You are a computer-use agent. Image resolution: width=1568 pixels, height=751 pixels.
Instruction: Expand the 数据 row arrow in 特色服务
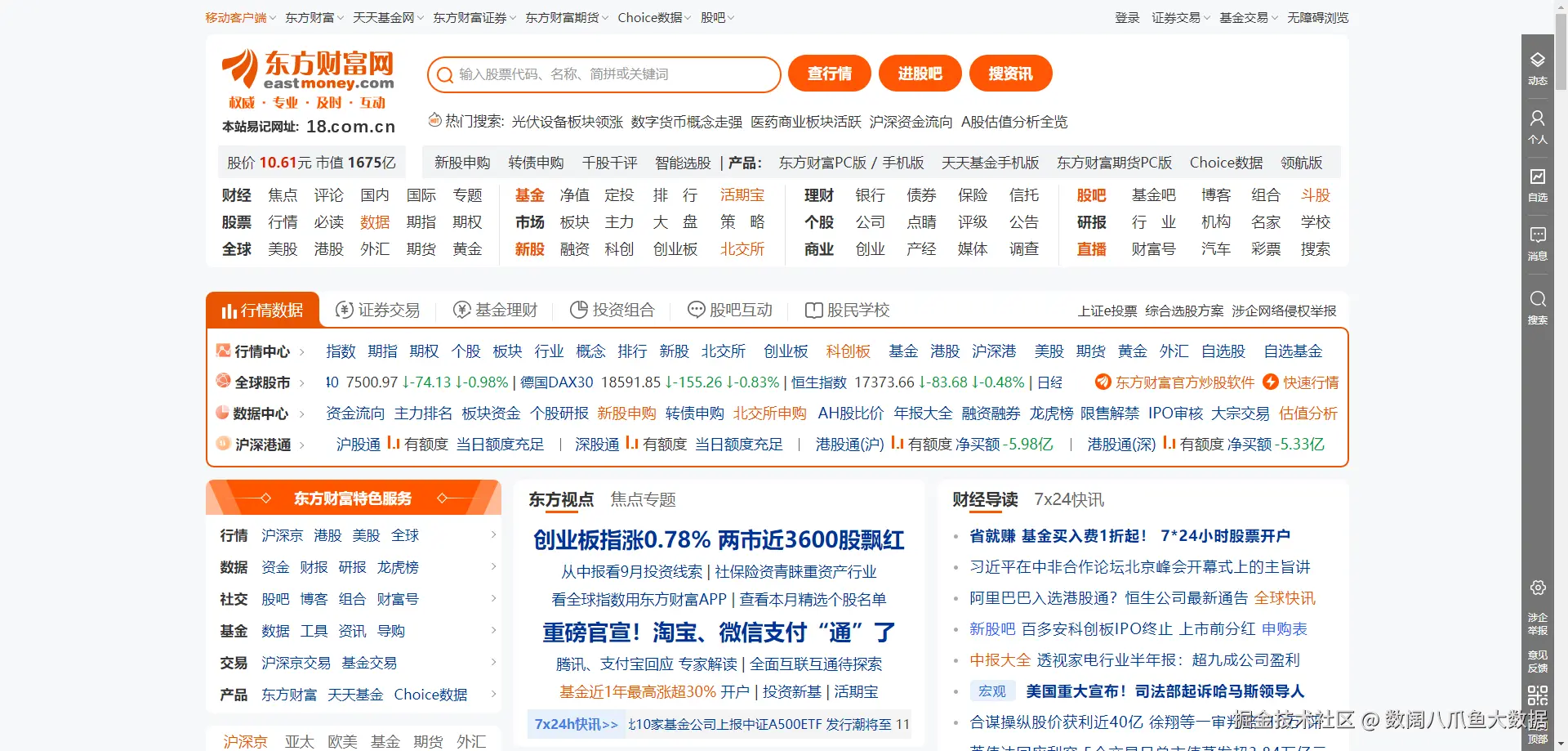coord(493,566)
